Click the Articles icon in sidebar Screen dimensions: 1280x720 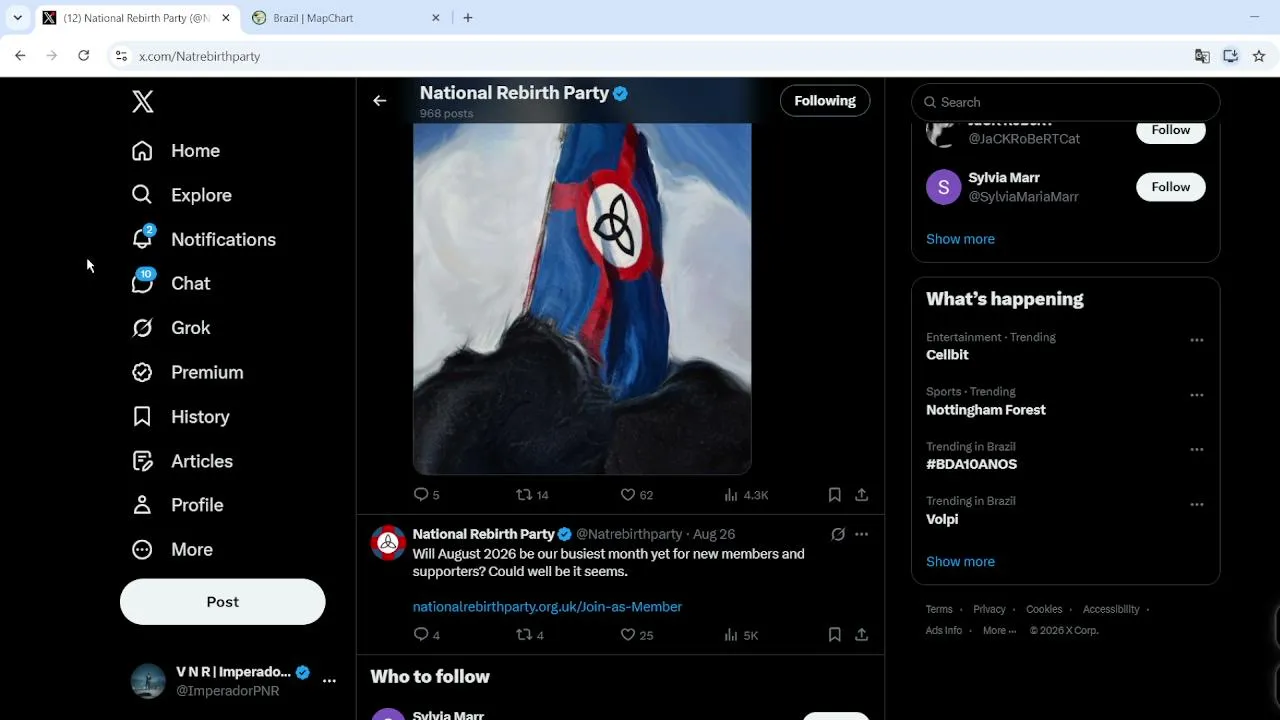[x=142, y=461]
